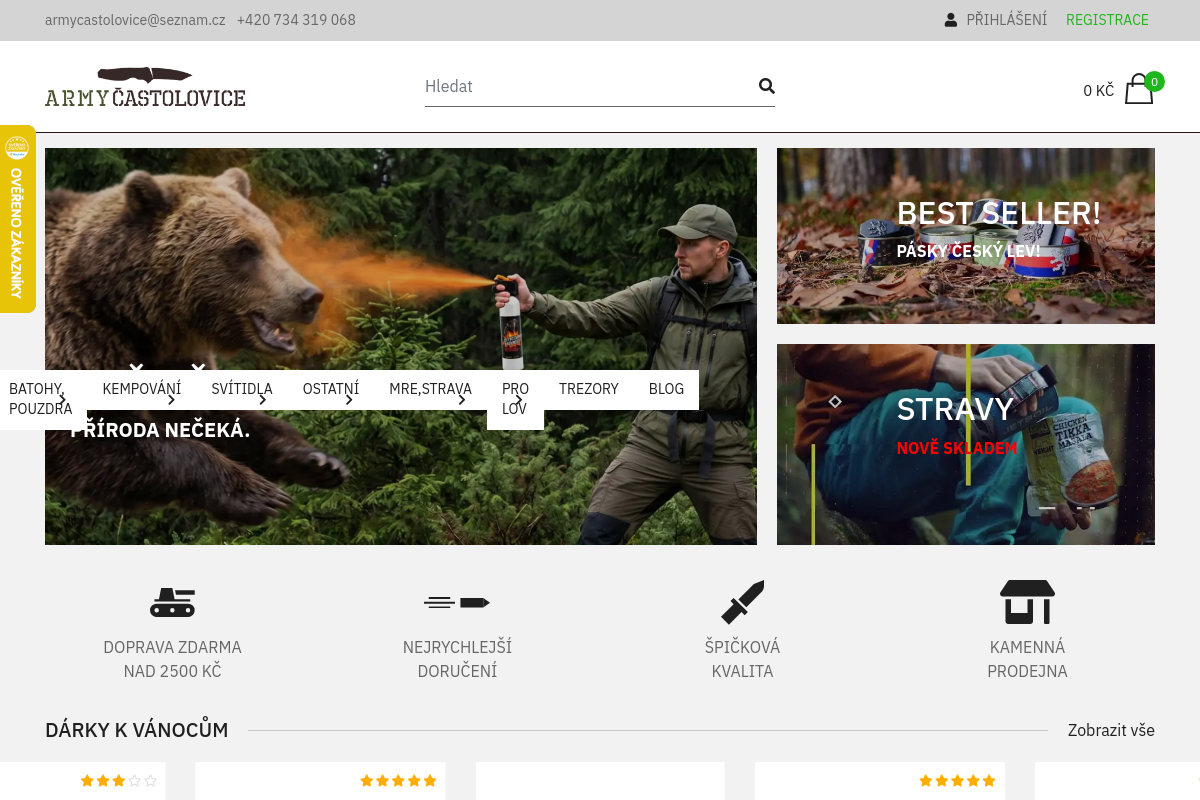Image resolution: width=1200 pixels, height=800 pixels.
Task: Click the knife icon for top quality
Action: 742,602
